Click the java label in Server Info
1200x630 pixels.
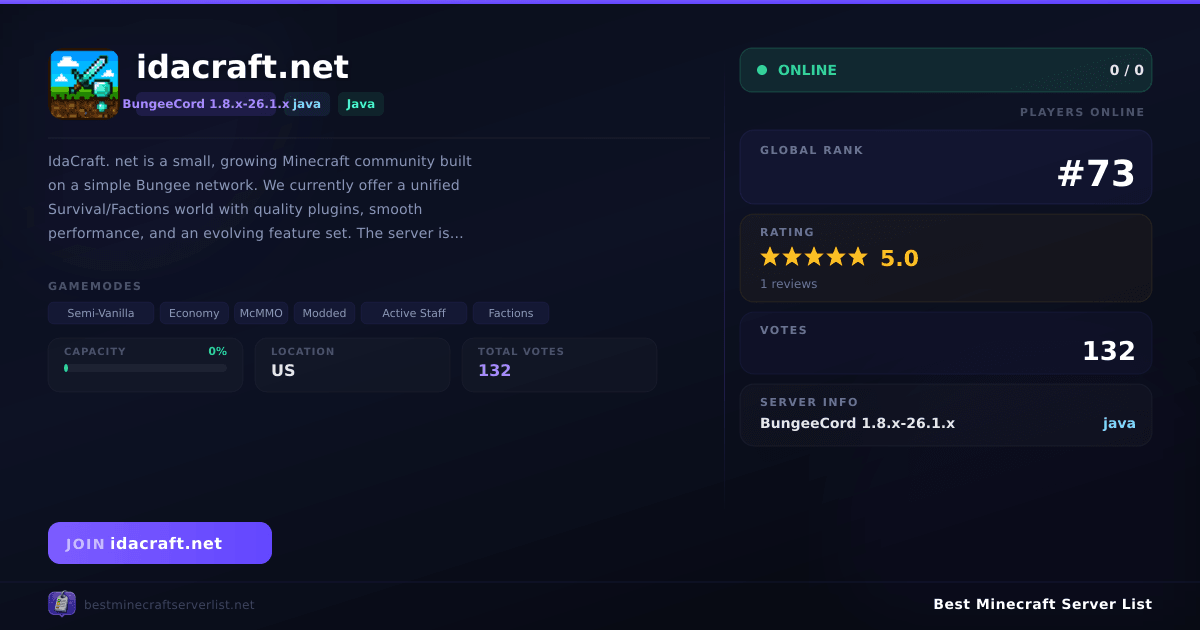click(1119, 423)
